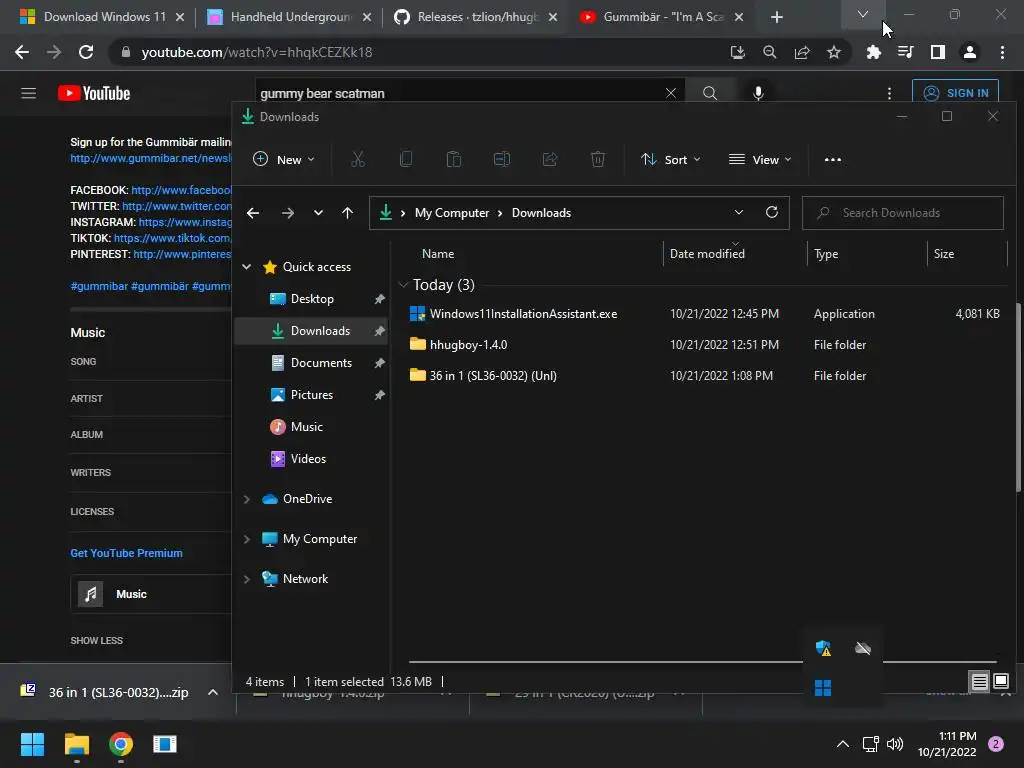This screenshot has height=768, width=1024.
Task: Toggle Chrome side panel icon
Action: [x=938, y=52]
